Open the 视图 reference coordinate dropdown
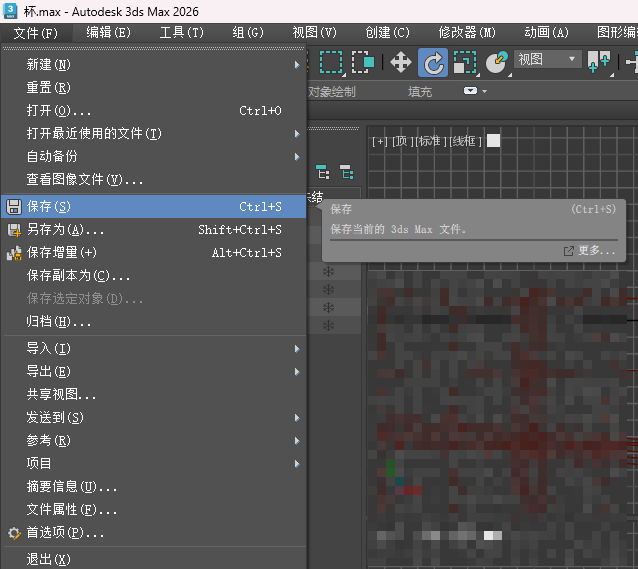Image resolution: width=638 pixels, height=569 pixels. [x=547, y=59]
